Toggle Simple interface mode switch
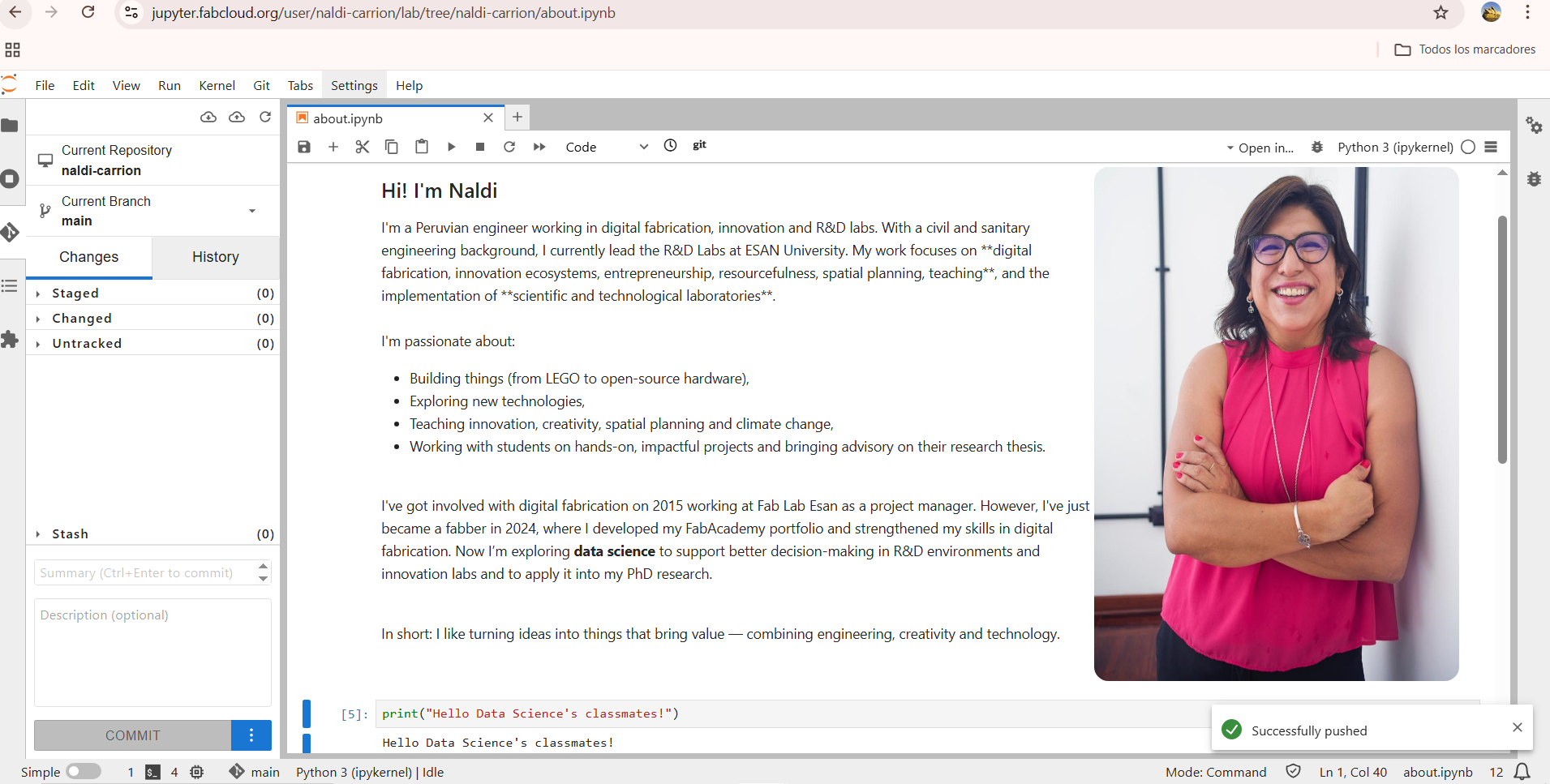1550x784 pixels. [84, 772]
